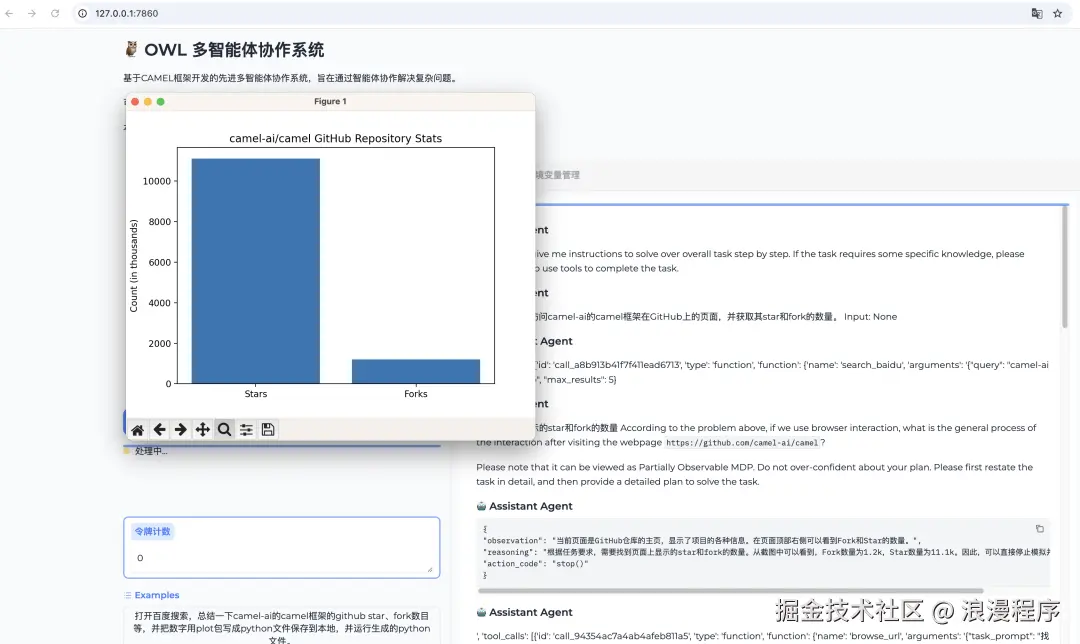Click browser back arrow
Image resolution: width=1080 pixels, height=644 pixels.
click(10, 13)
